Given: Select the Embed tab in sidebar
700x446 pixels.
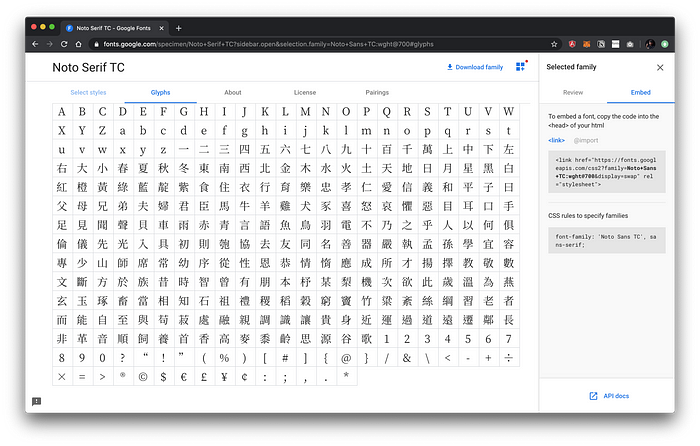Looking at the screenshot, I should coord(641,92).
